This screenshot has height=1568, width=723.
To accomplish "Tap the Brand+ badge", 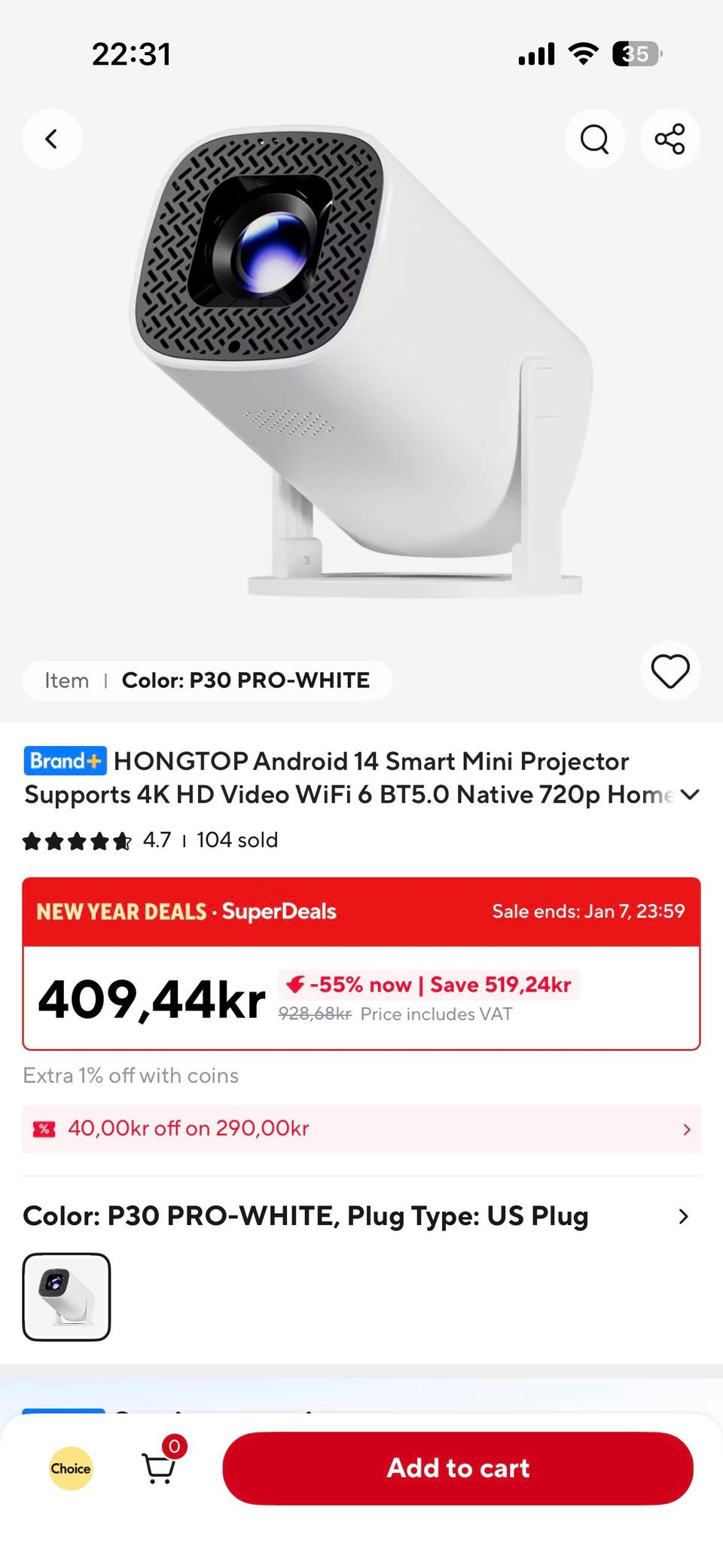I will pos(65,761).
